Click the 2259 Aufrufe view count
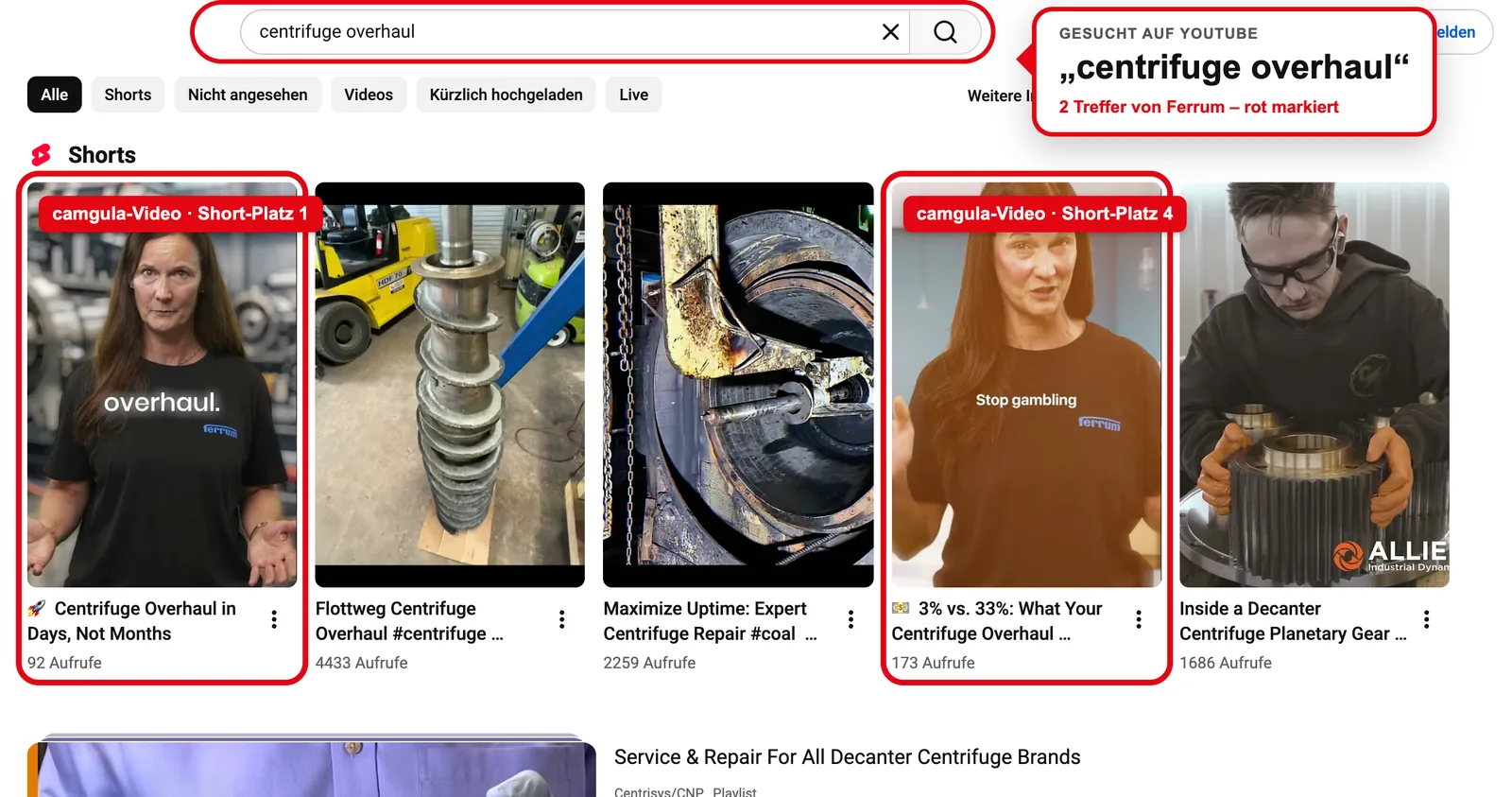This screenshot has width=1512, height=797. (650, 663)
